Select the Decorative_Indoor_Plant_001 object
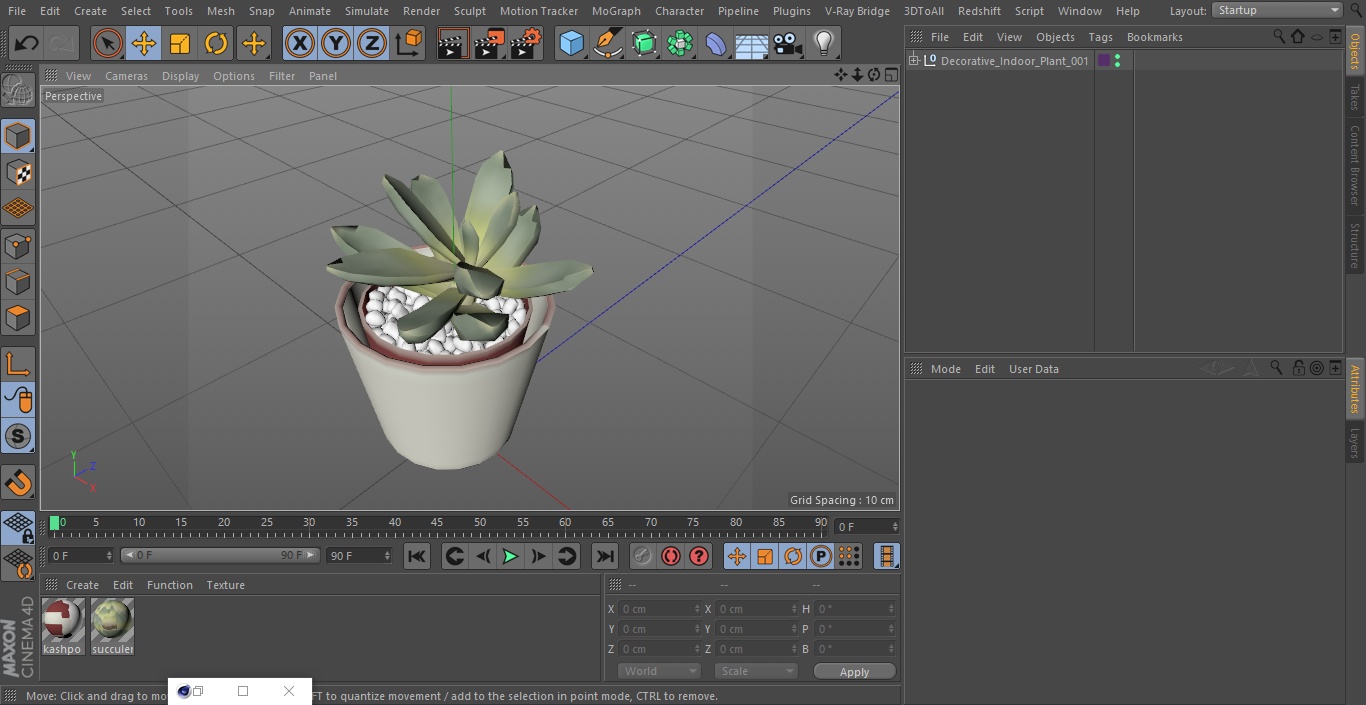 click(x=1014, y=61)
